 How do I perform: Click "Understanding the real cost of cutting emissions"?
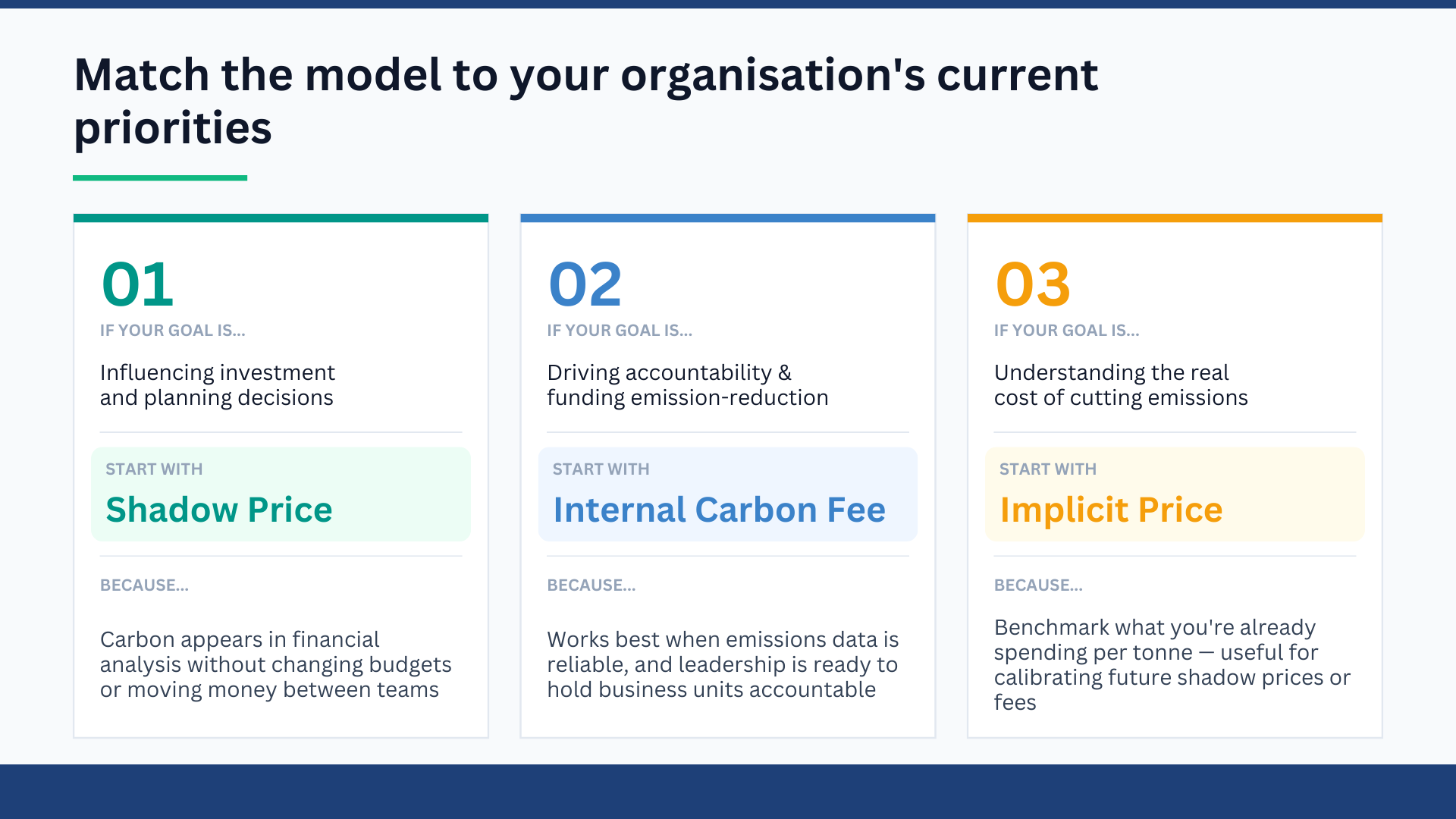point(1120,385)
